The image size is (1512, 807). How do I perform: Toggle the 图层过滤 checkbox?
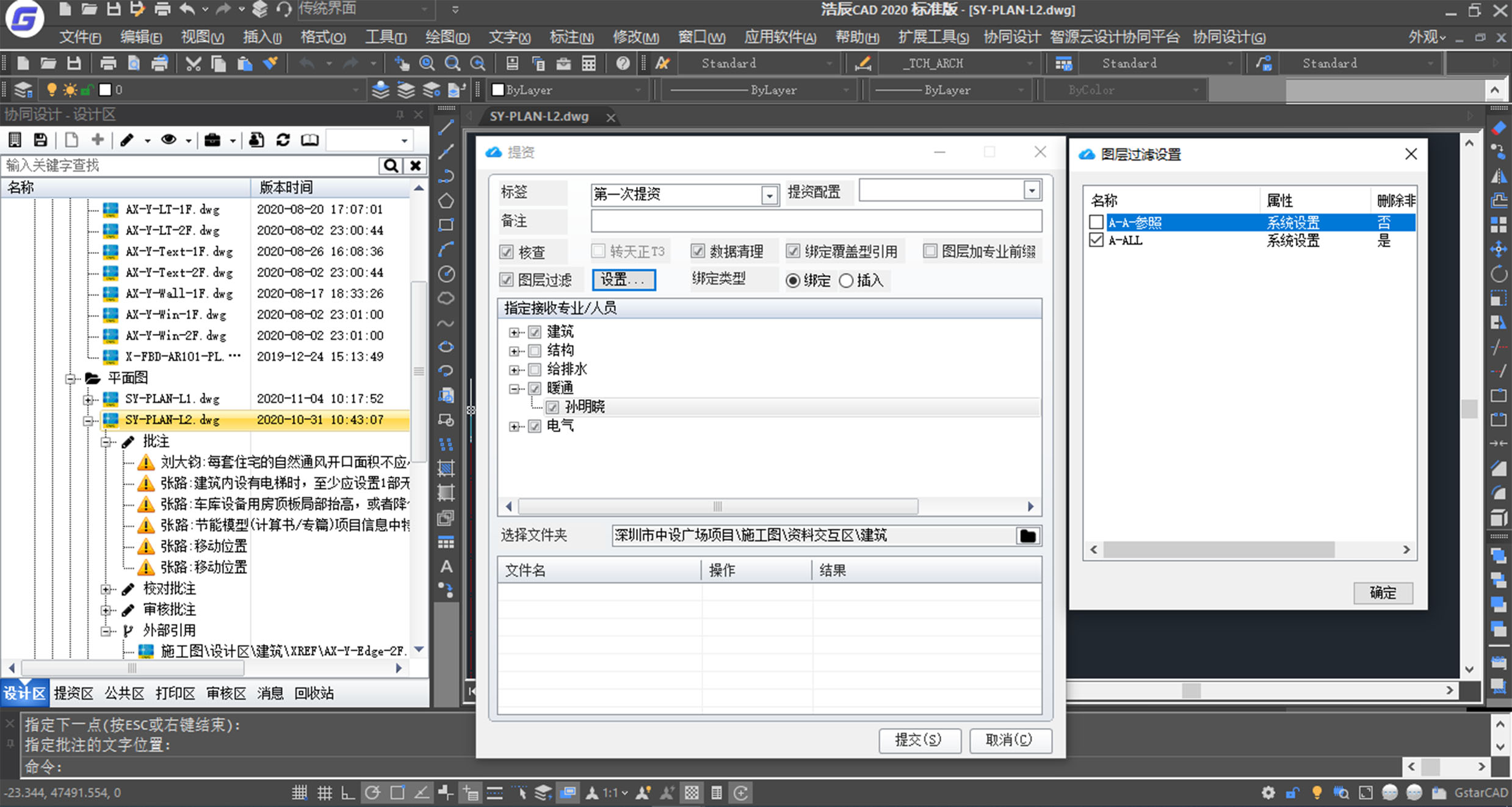click(506, 280)
